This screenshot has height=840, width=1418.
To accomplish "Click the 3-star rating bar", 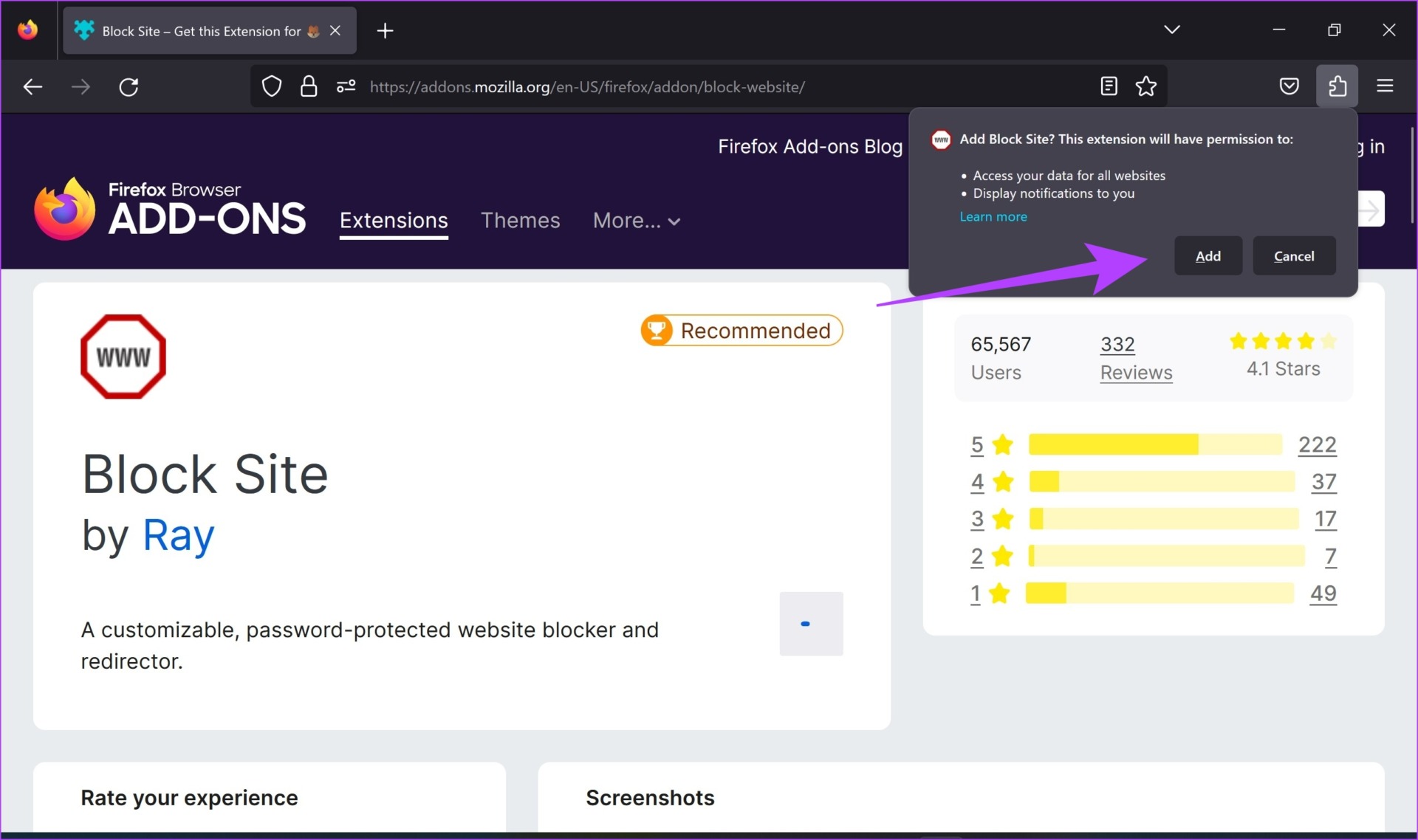I will [1164, 518].
